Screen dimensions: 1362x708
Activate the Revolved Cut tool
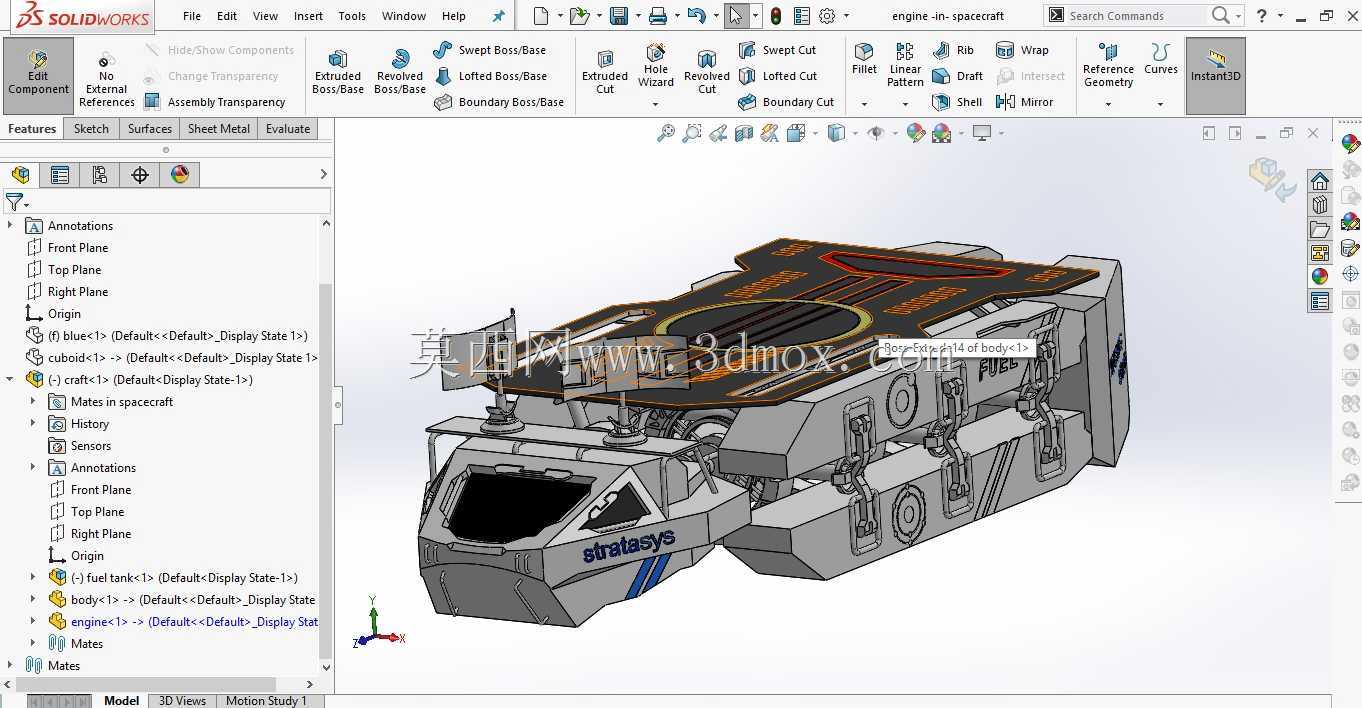707,72
